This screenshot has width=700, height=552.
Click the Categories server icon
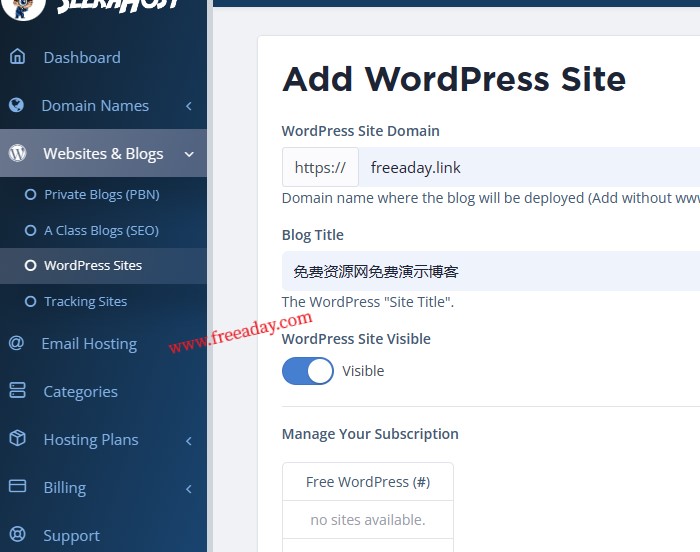click(x=17, y=390)
